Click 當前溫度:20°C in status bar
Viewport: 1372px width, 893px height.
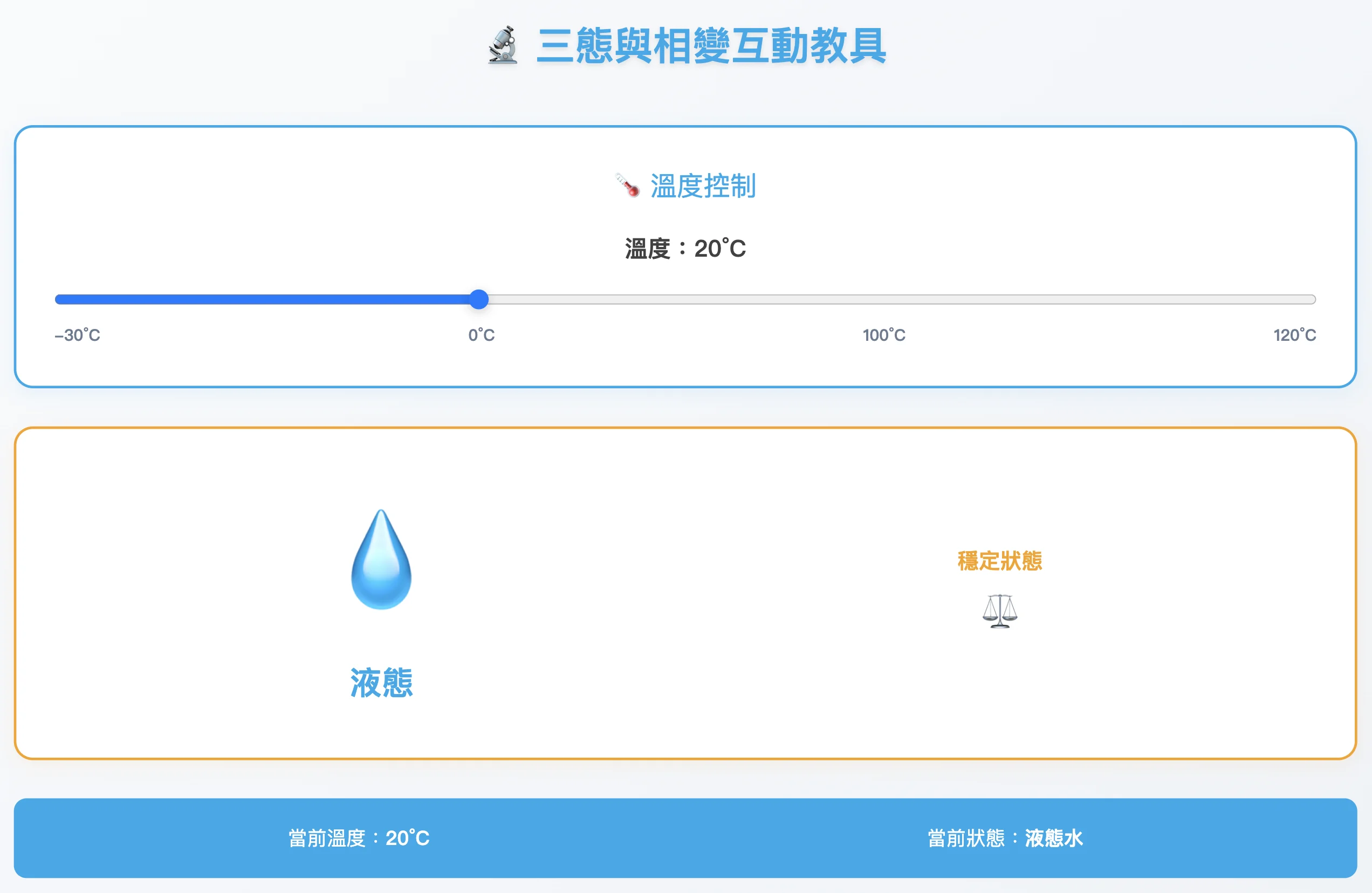click(359, 838)
